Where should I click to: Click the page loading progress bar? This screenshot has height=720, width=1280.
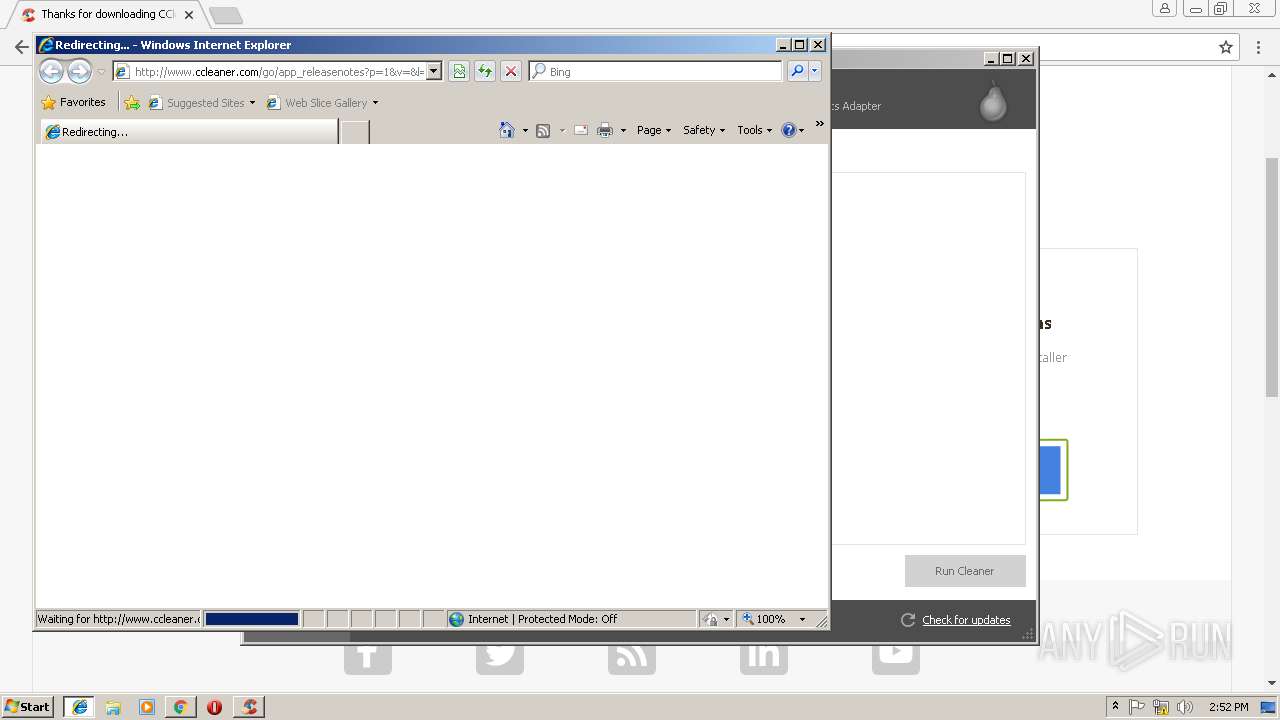click(x=252, y=619)
